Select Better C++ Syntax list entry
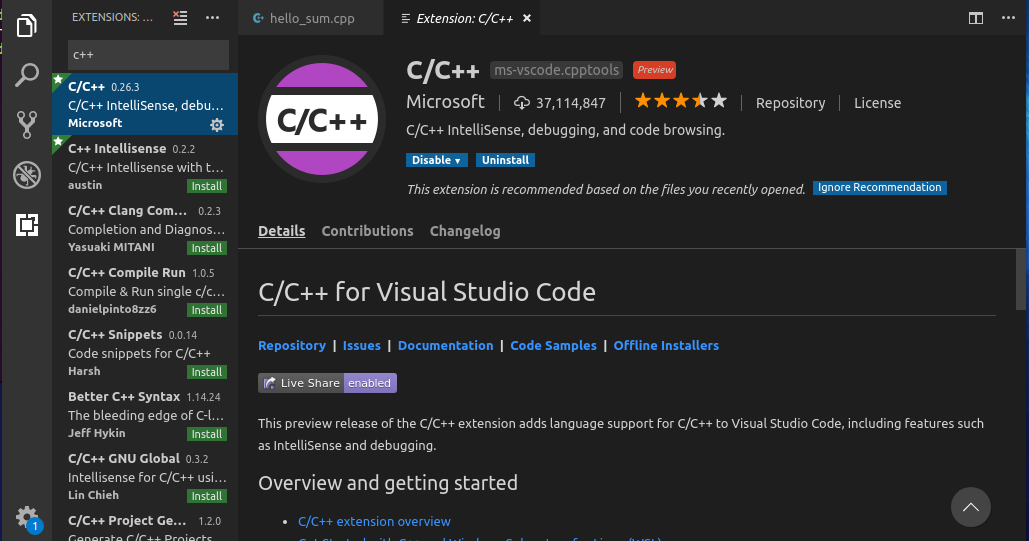This screenshot has width=1029, height=541. [x=145, y=414]
